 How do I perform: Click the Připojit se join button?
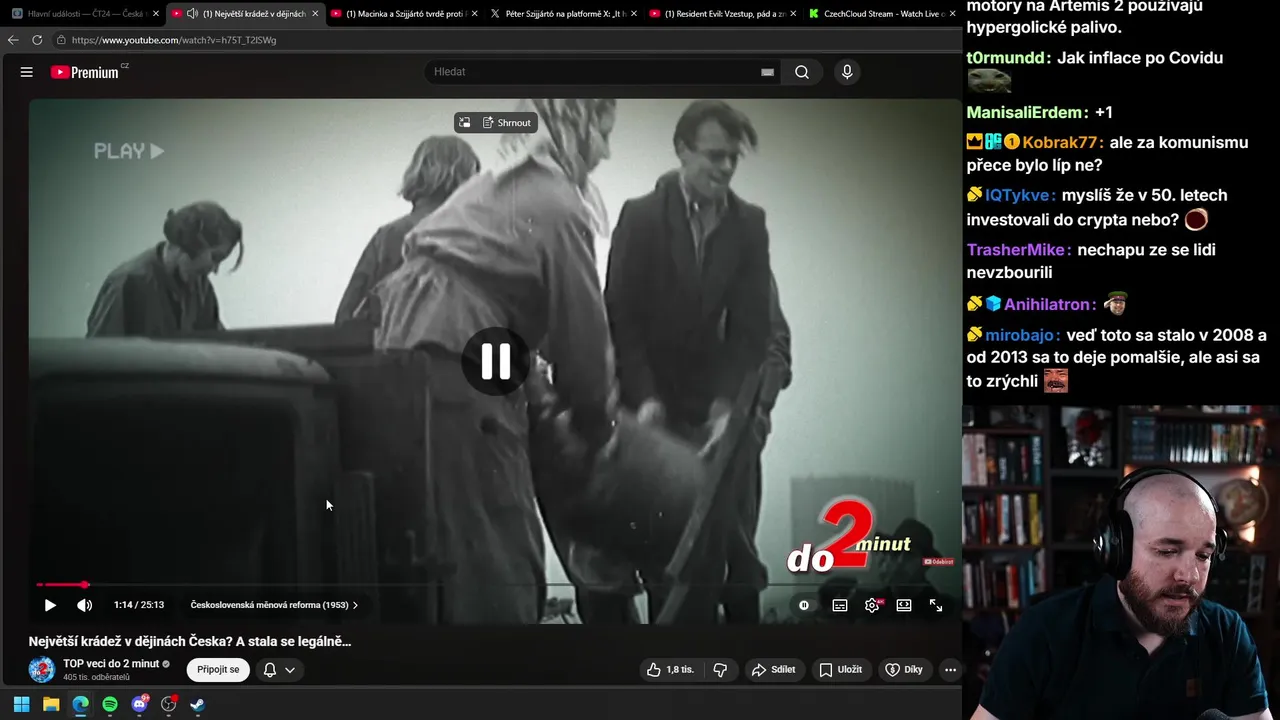(218, 670)
